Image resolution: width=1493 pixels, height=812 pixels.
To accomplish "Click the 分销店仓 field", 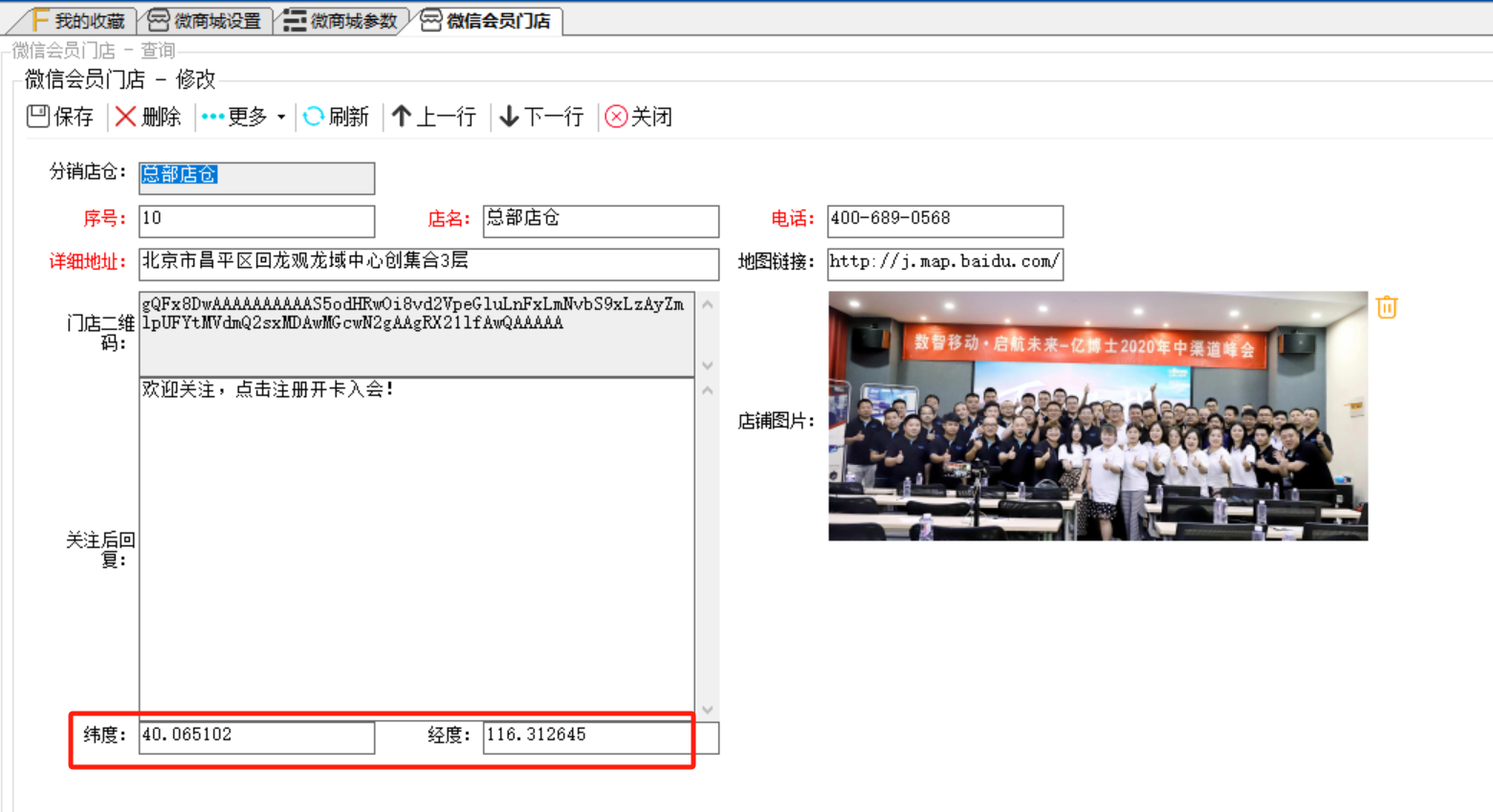I will [256, 178].
